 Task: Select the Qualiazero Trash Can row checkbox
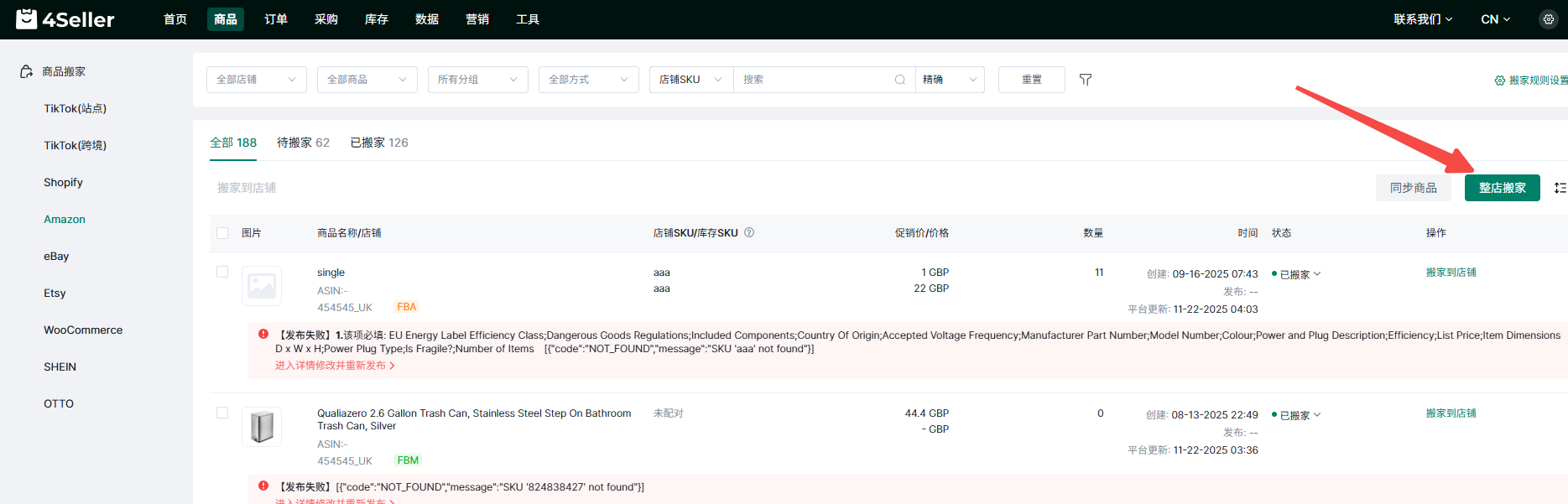(x=222, y=413)
